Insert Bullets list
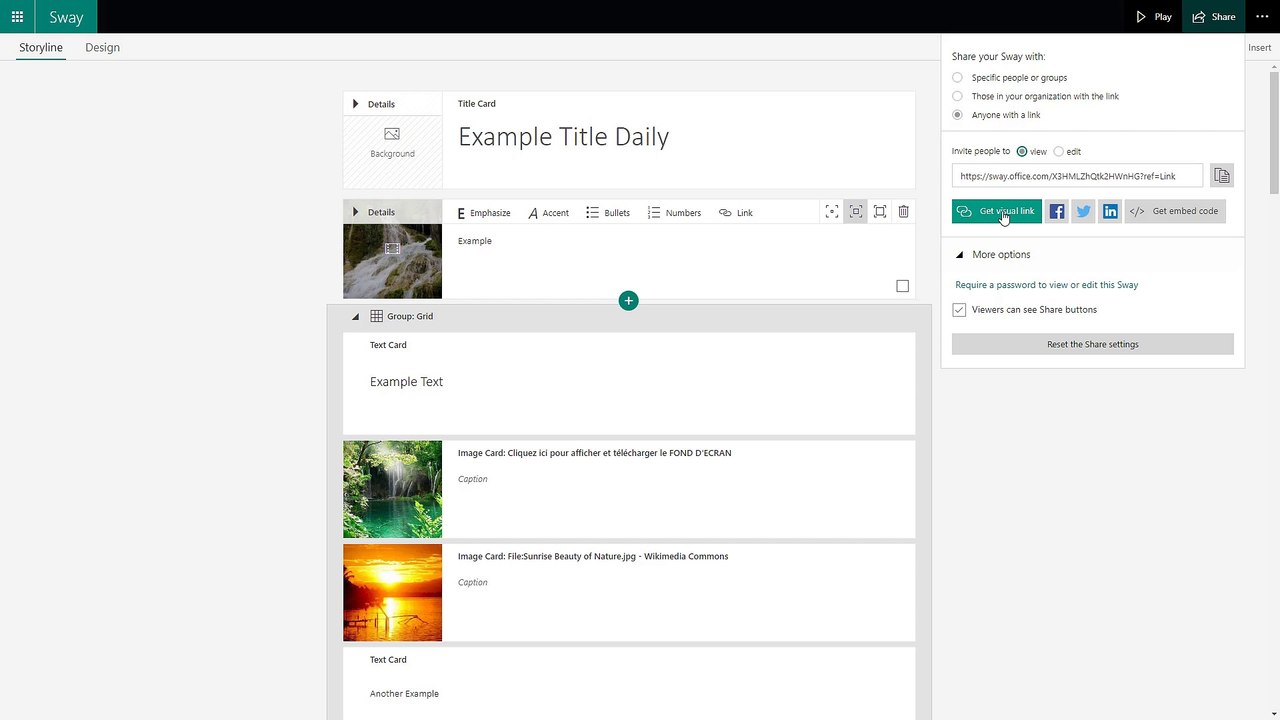1280x720 pixels. click(608, 213)
